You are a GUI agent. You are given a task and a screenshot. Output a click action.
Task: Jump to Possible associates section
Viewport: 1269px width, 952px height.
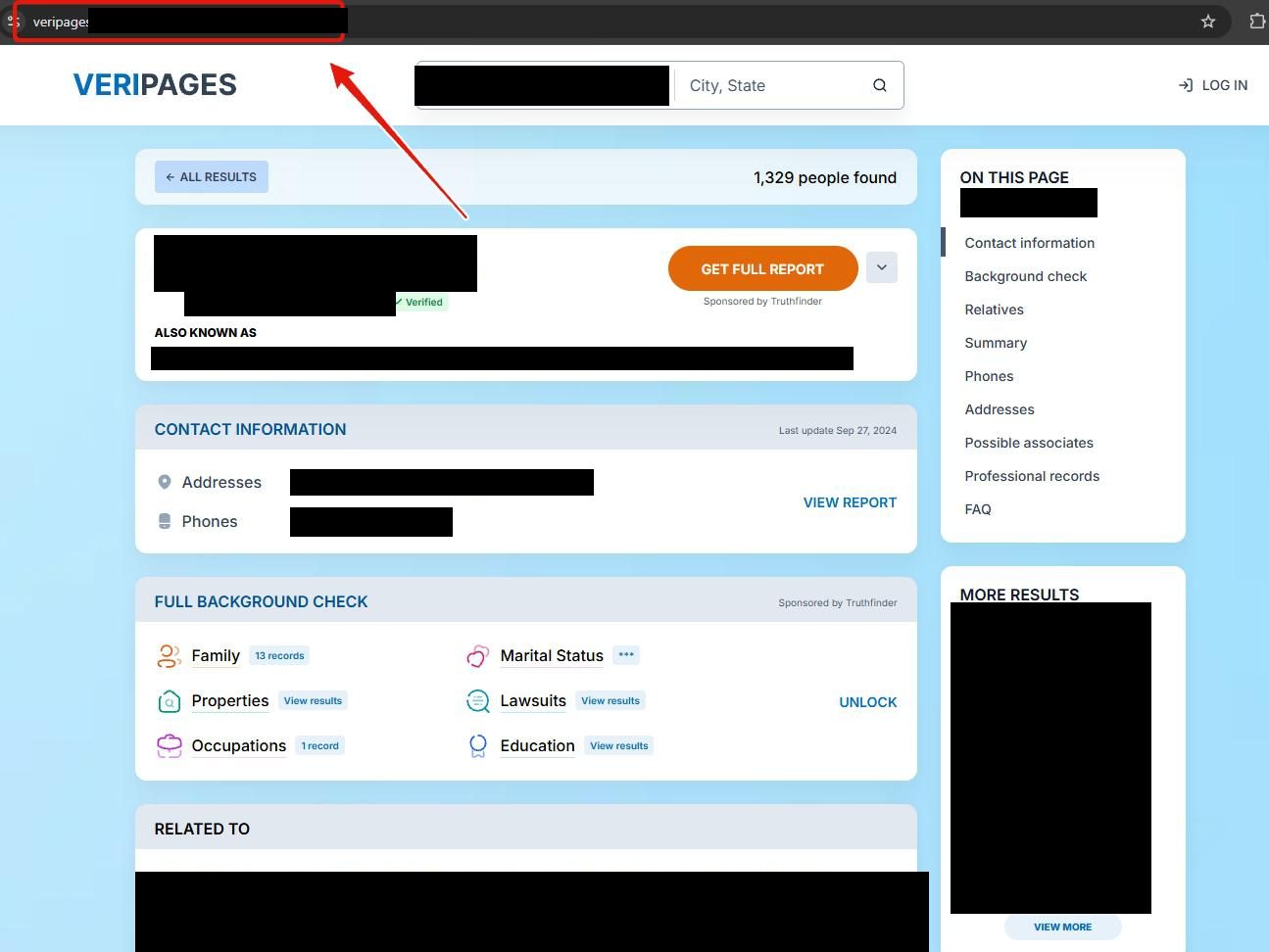[x=1028, y=443]
